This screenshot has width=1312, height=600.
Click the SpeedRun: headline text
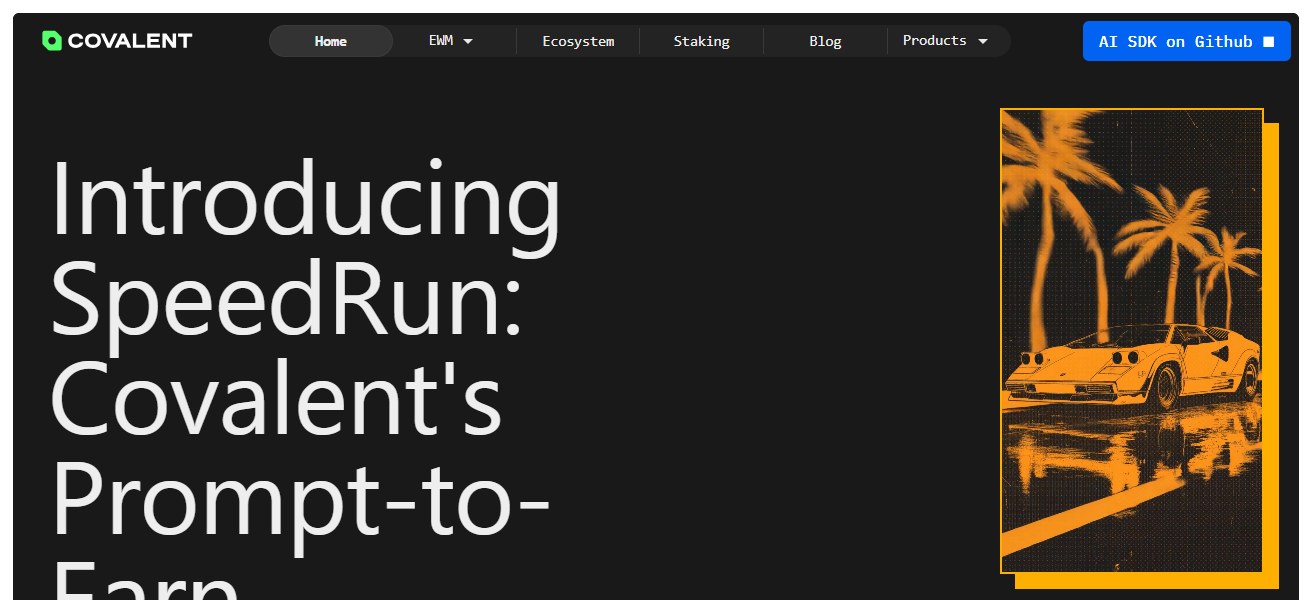(x=287, y=300)
